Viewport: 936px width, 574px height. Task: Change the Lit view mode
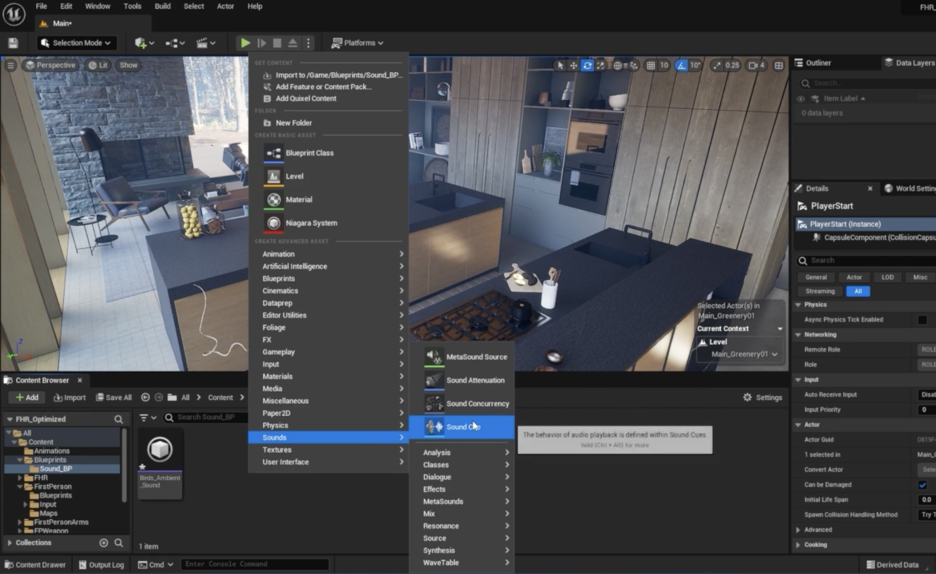[x=98, y=65]
